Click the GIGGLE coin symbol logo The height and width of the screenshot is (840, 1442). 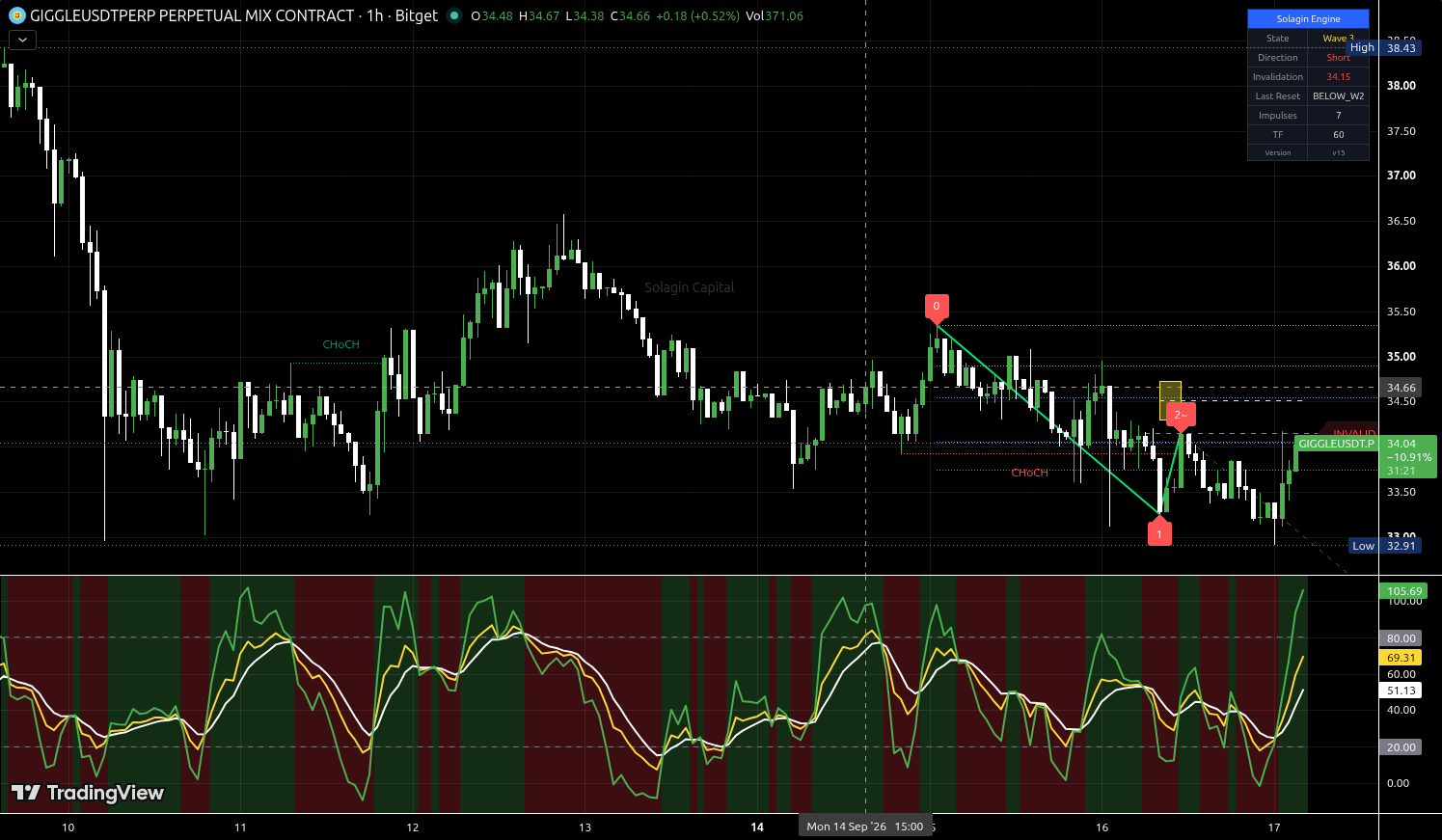pos(16,15)
